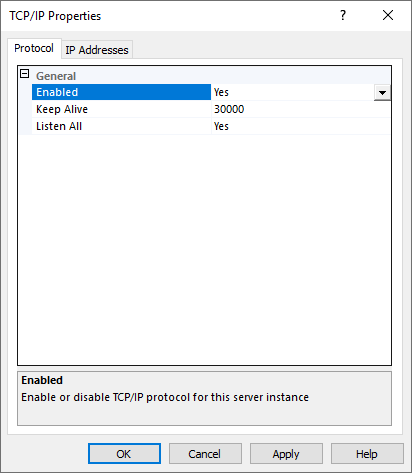Open Help from the bottom button
The height and width of the screenshot is (473, 412).
point(367,454)
